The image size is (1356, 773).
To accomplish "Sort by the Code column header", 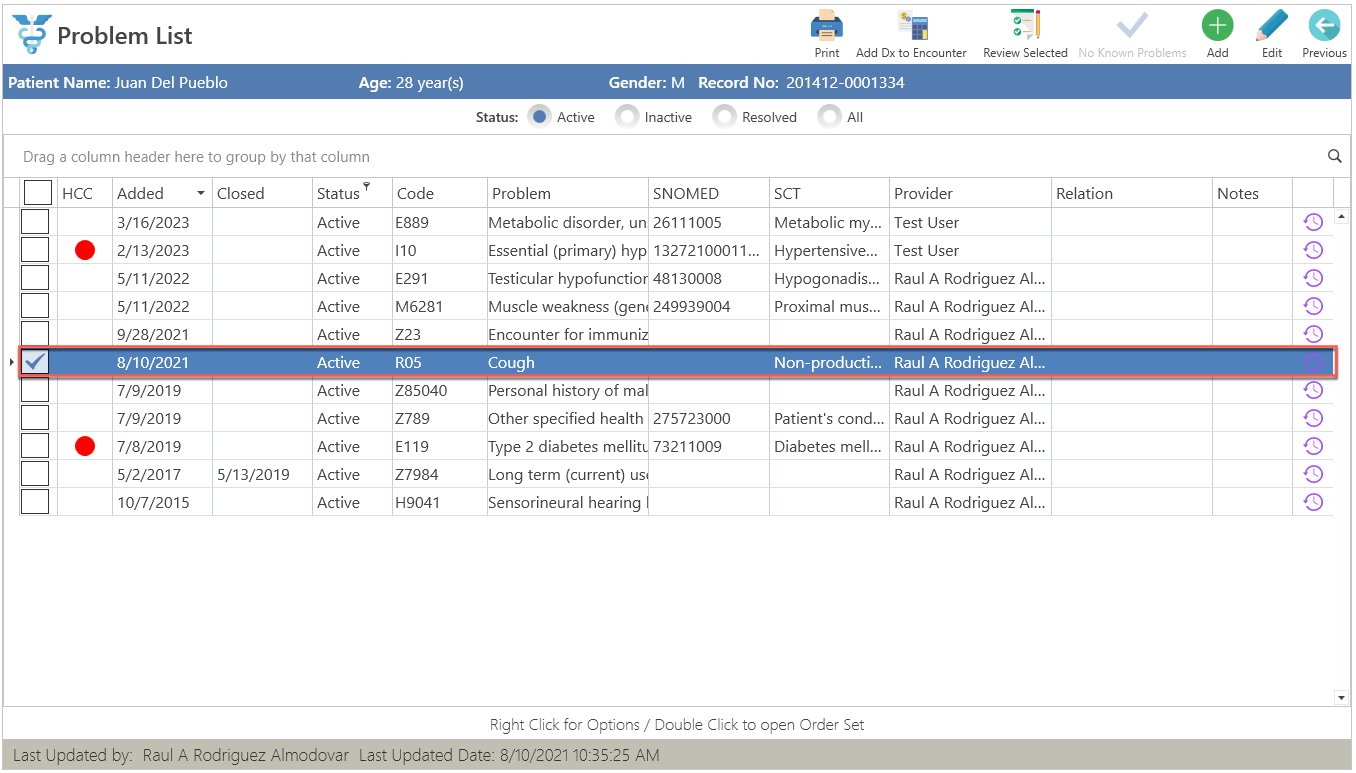I will click(440, 193).
